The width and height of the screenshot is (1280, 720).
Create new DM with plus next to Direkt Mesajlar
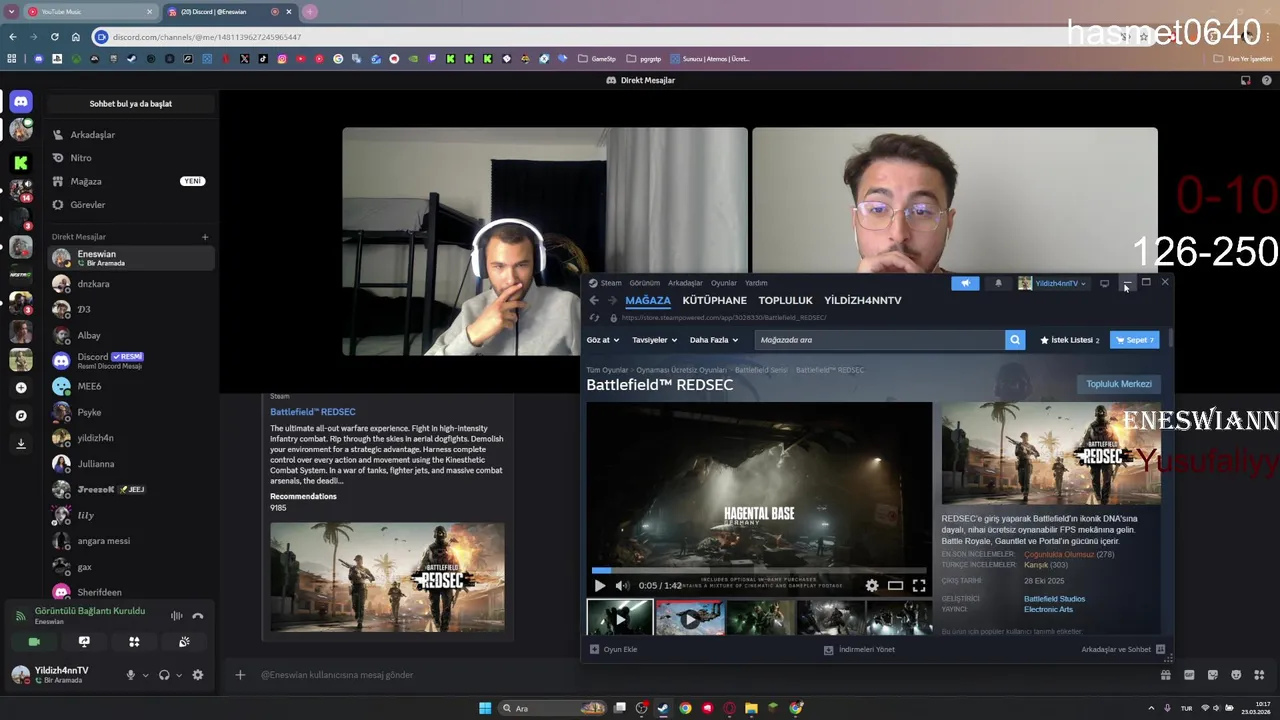click(205, 237)
